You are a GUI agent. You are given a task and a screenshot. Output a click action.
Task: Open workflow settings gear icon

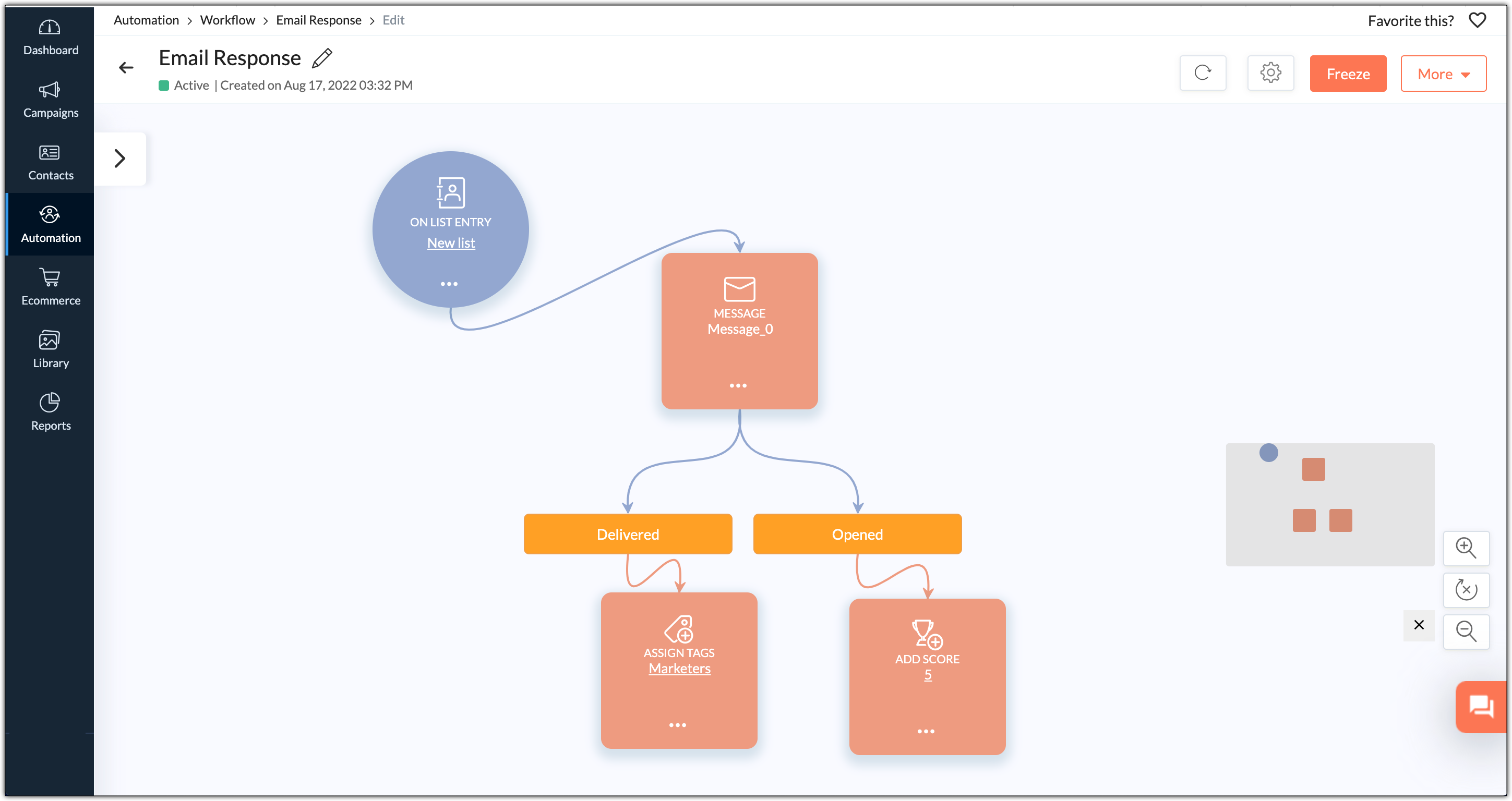click(x=1270, y=73)
